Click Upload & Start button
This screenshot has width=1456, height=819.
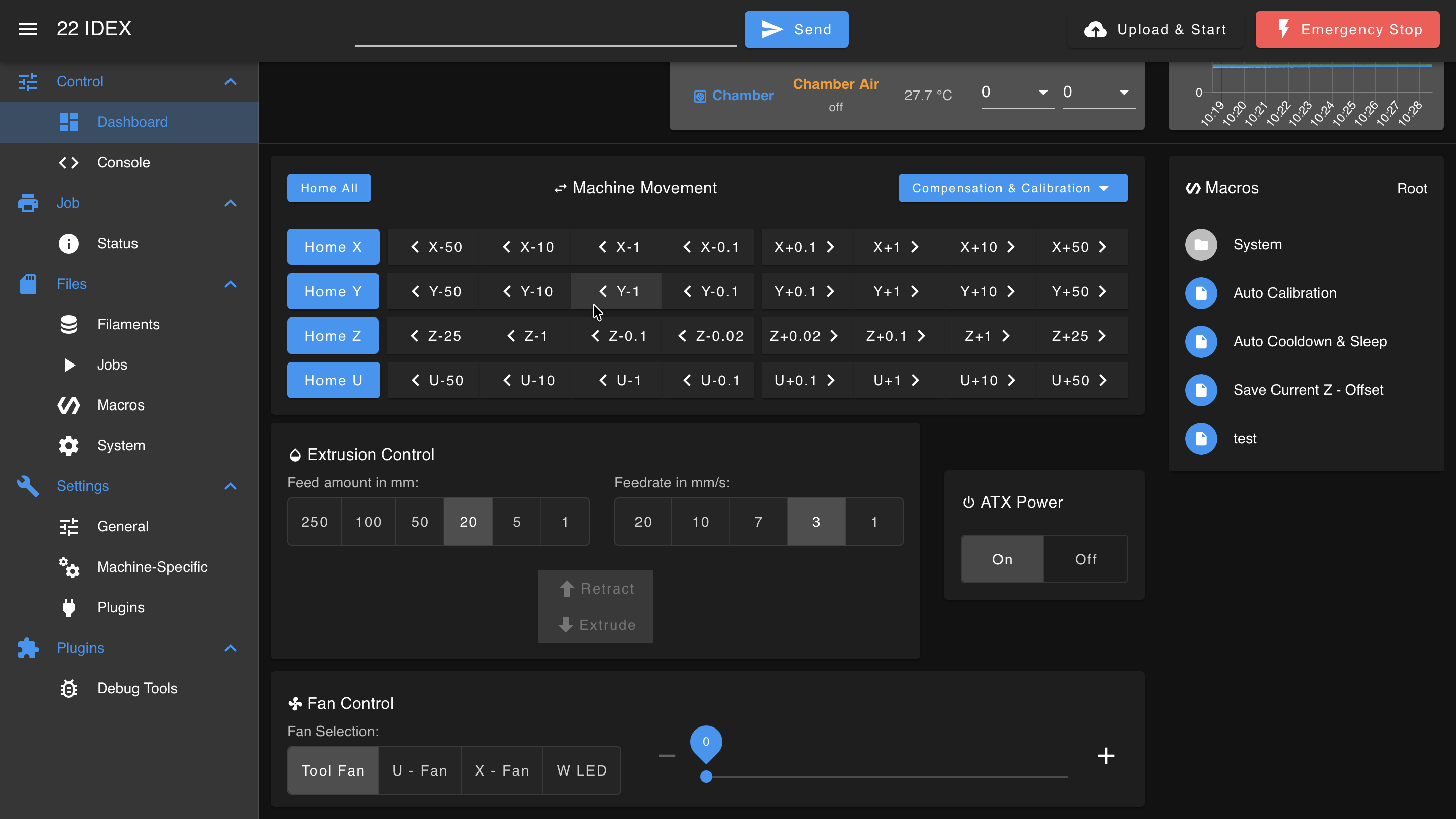pos(1155,29)
